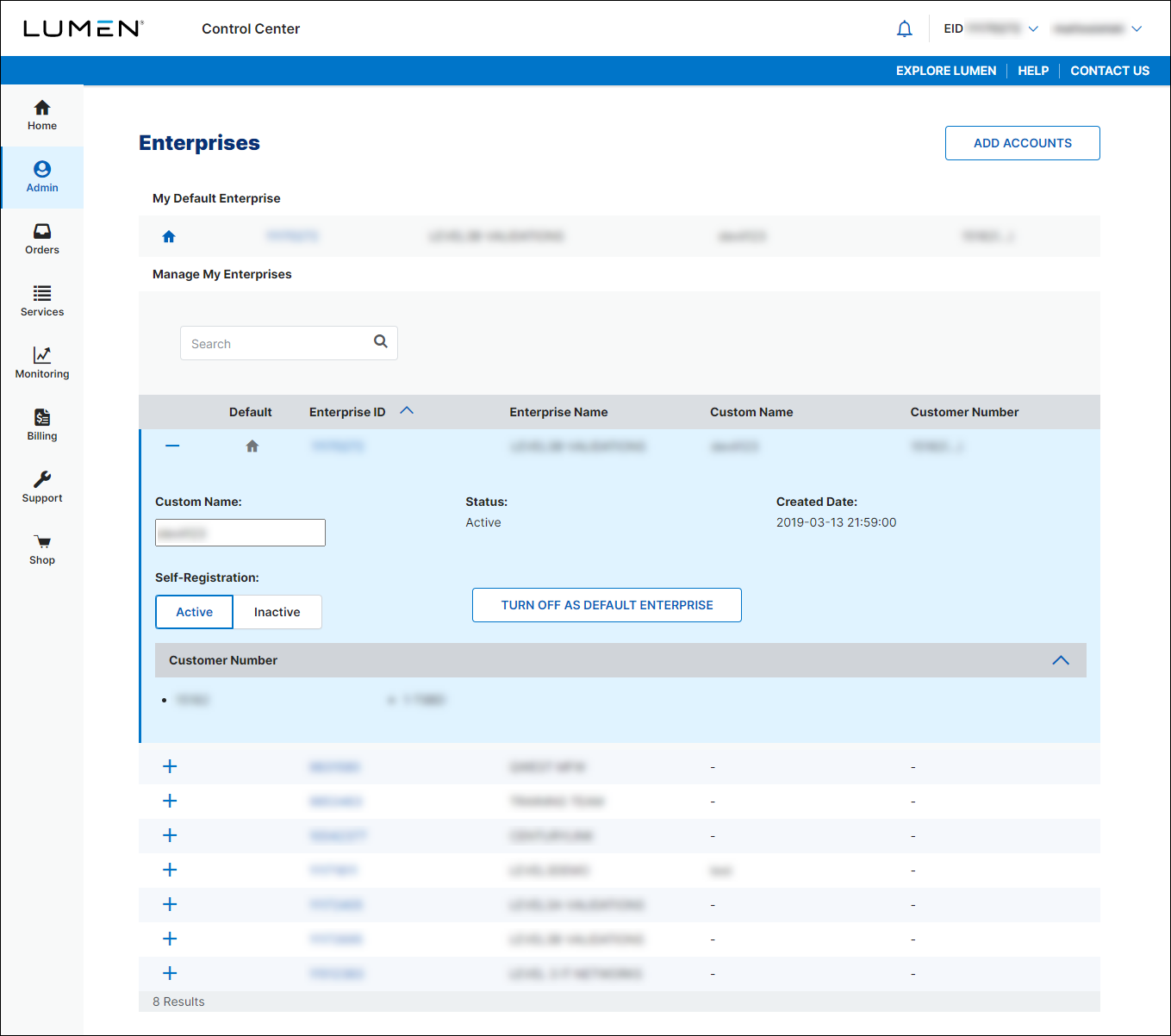Set Self-Registration to Inactive
The height and width of the screenshot is (1036, 1171).
(x=277, y=612)
